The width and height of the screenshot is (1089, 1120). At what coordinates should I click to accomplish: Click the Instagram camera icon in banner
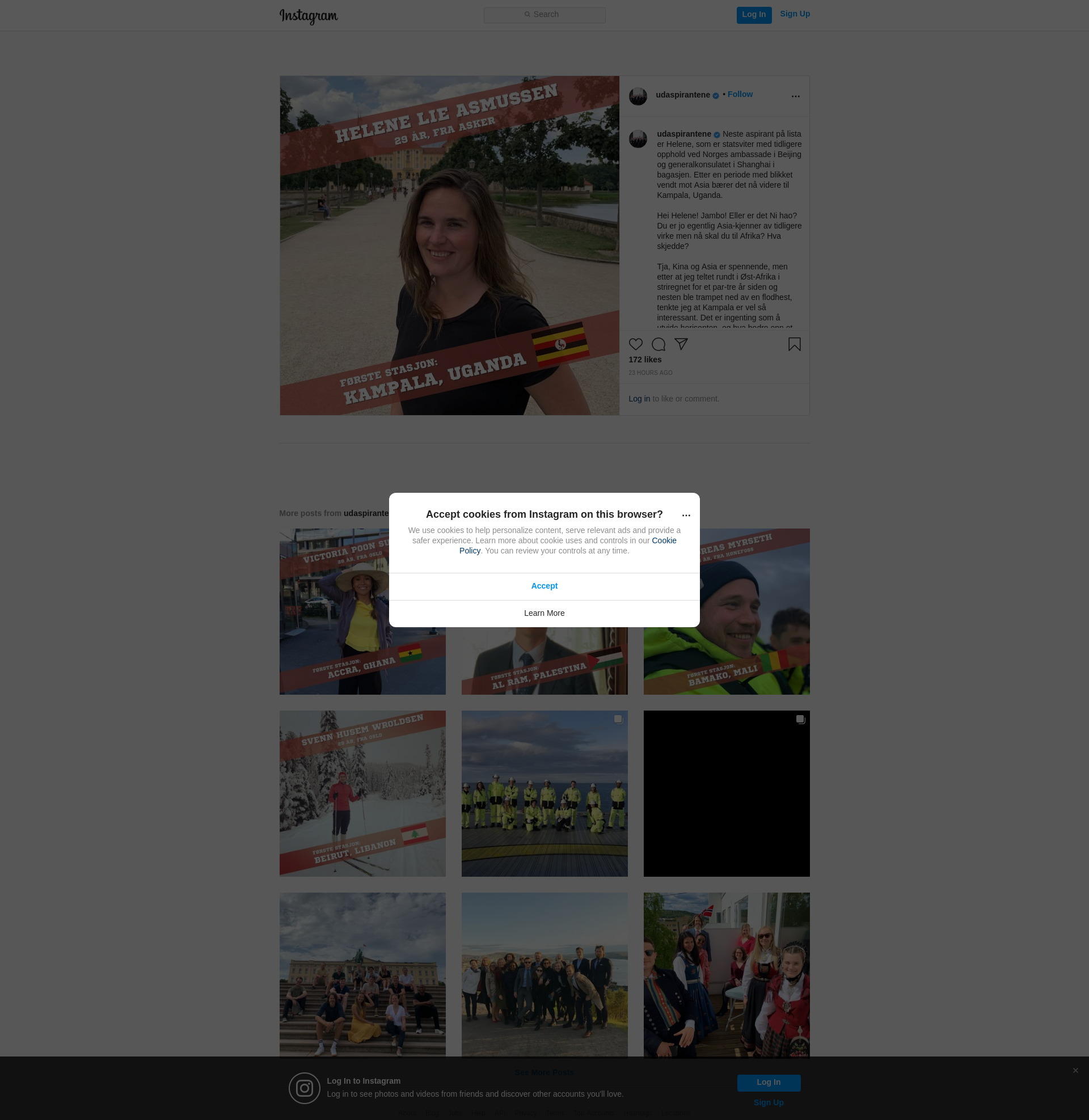[x=304, y=1088]
